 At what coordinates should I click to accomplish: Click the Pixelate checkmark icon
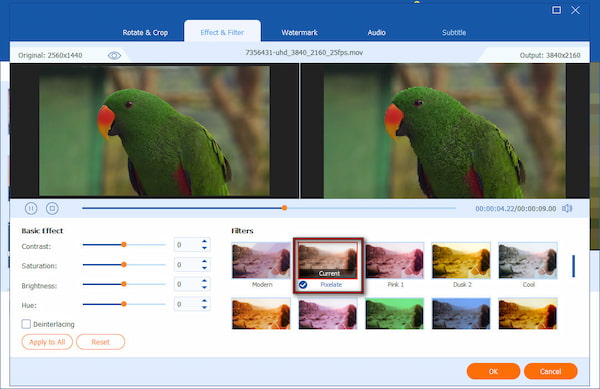pyautogui.click(x=303, y=285)
